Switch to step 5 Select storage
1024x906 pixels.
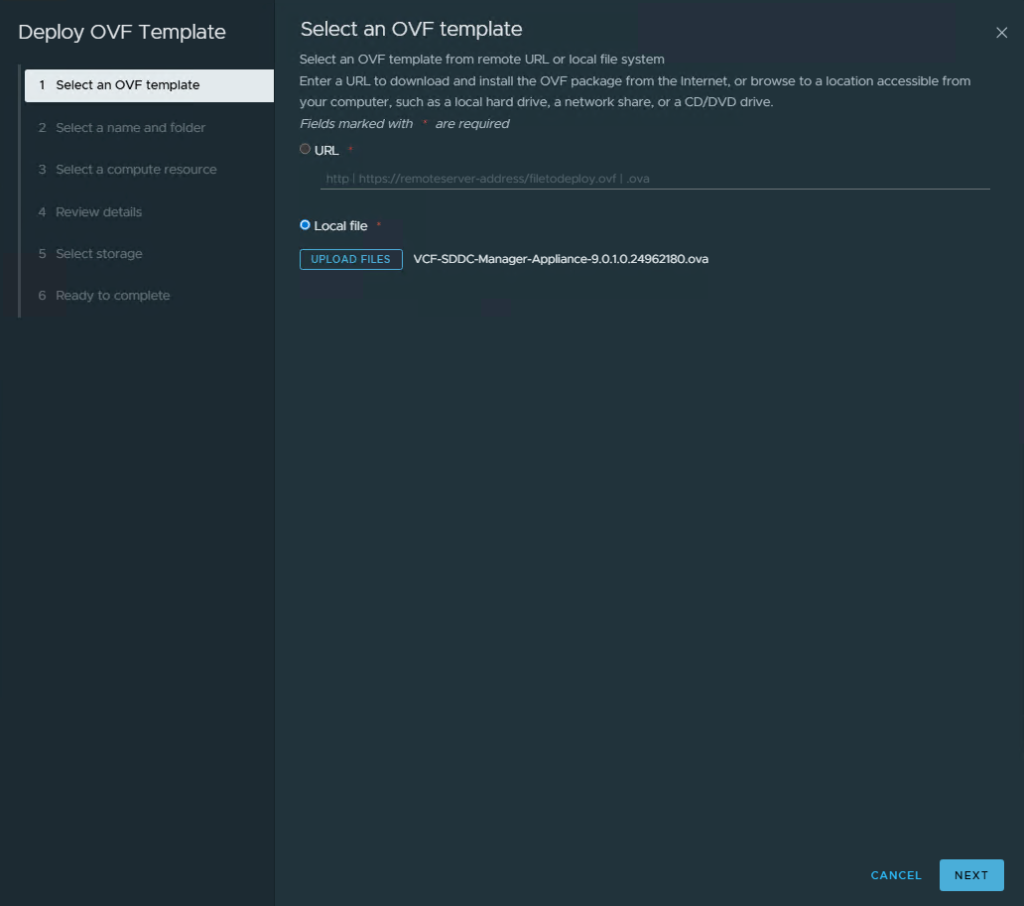coord(99,254)
